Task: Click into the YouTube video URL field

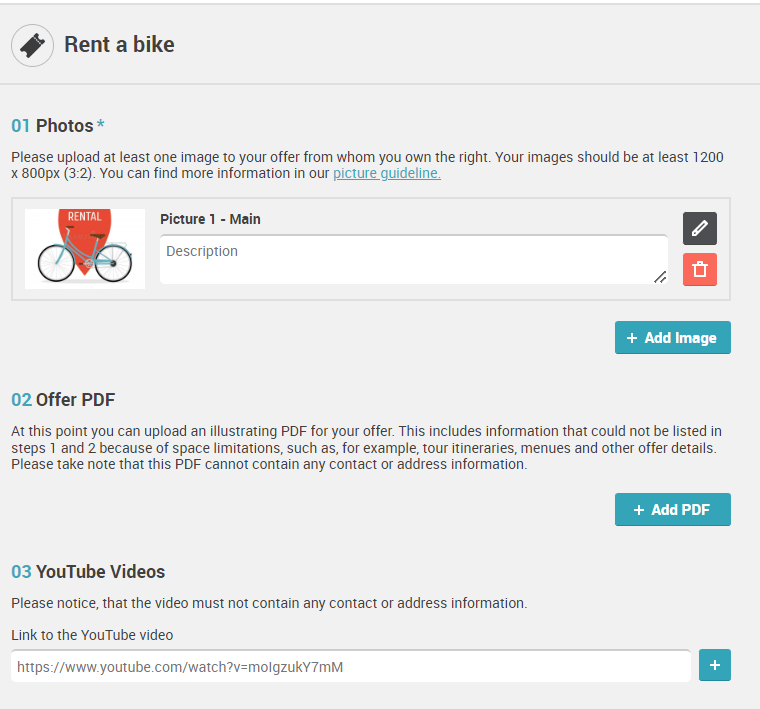Action: (351, 666)
